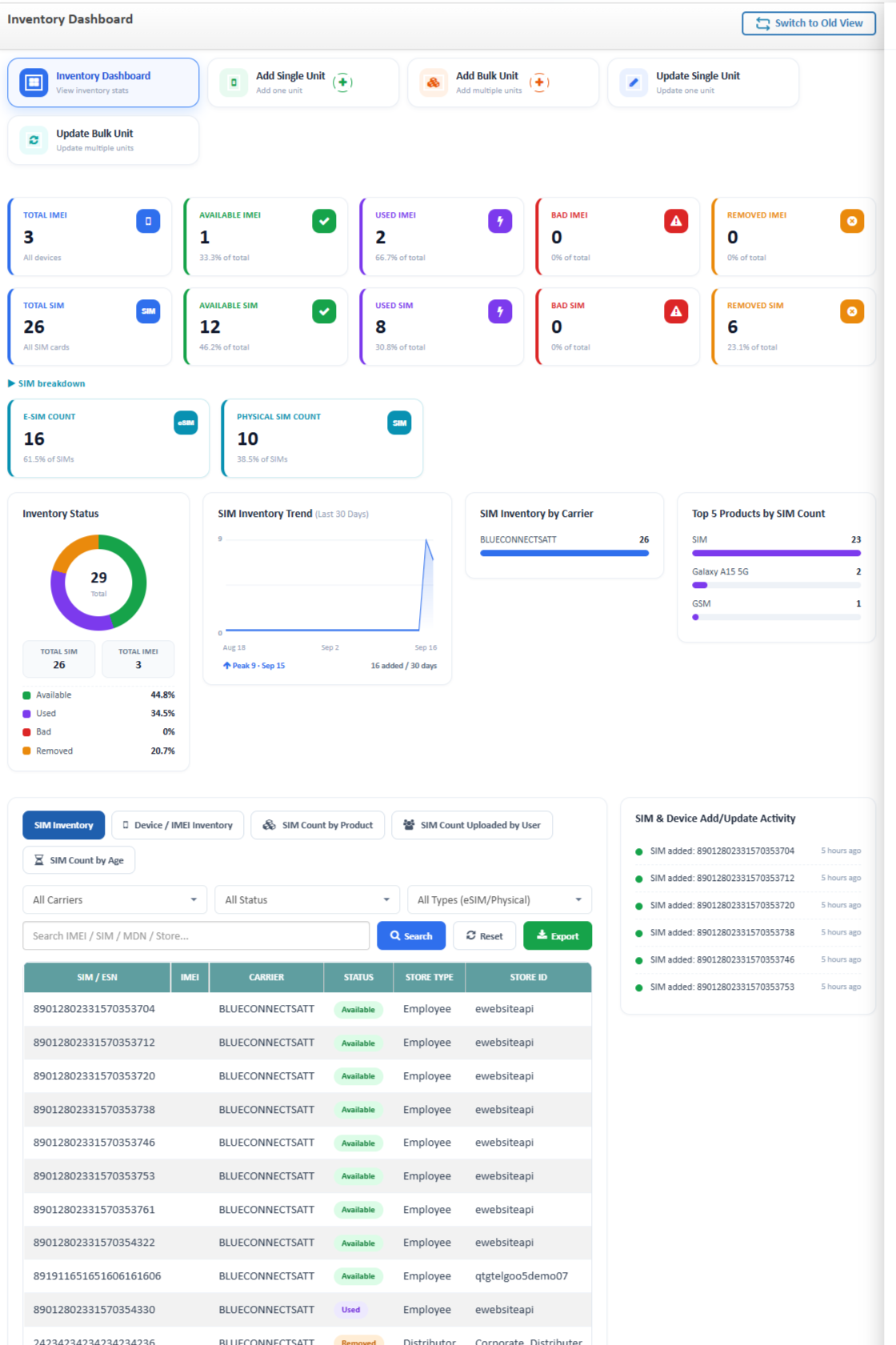
Task: Click the Add Single Unit plus icon
Action: (342, 82)
